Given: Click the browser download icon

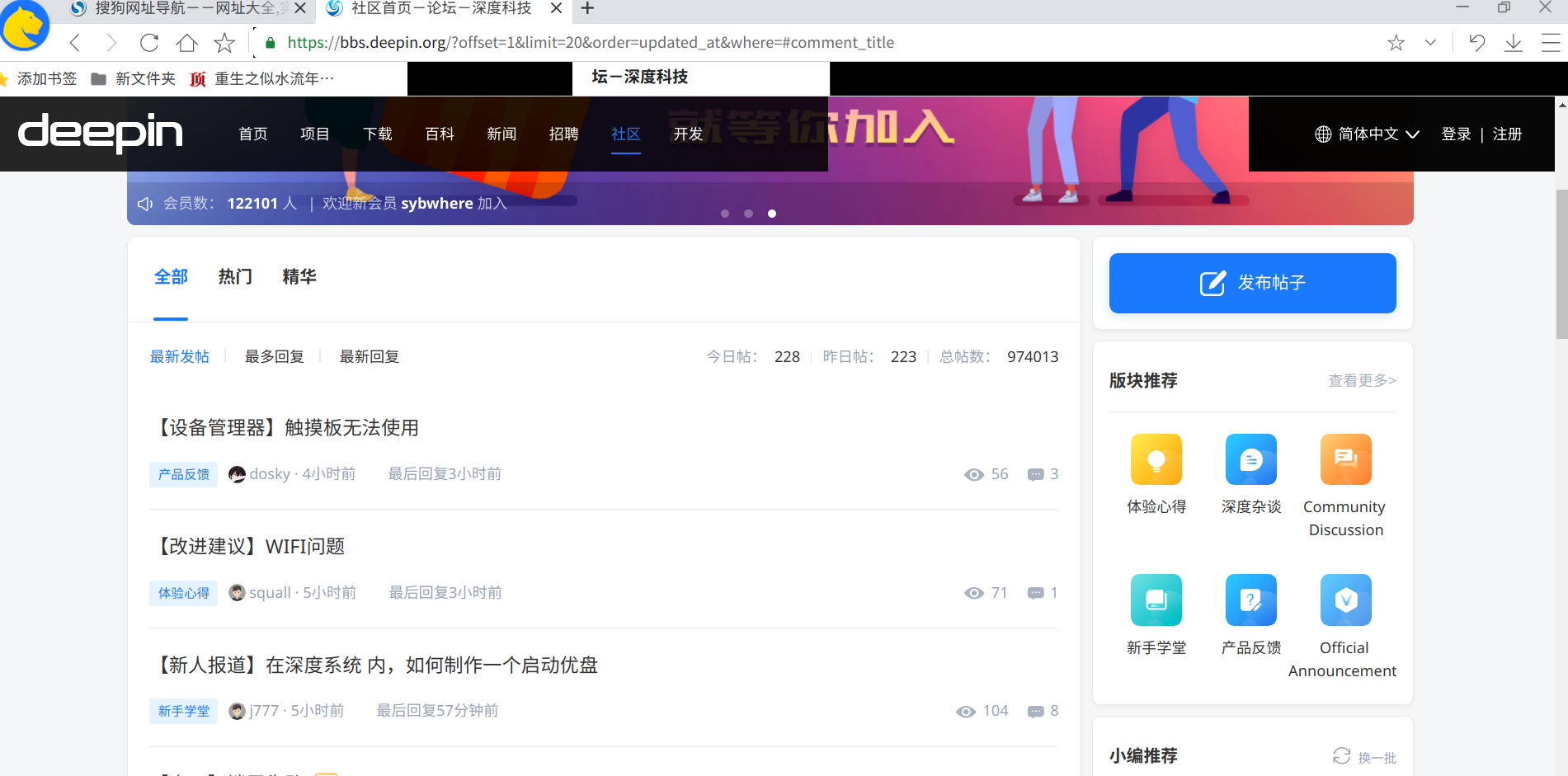Looking at the screenshot, I should [x=1514, y=42].
